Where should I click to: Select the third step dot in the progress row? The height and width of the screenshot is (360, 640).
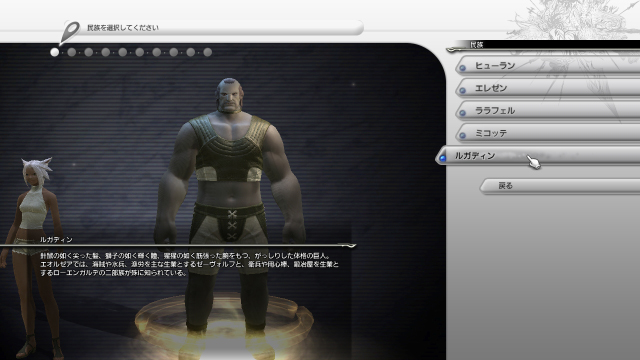(x=89, y=52)
